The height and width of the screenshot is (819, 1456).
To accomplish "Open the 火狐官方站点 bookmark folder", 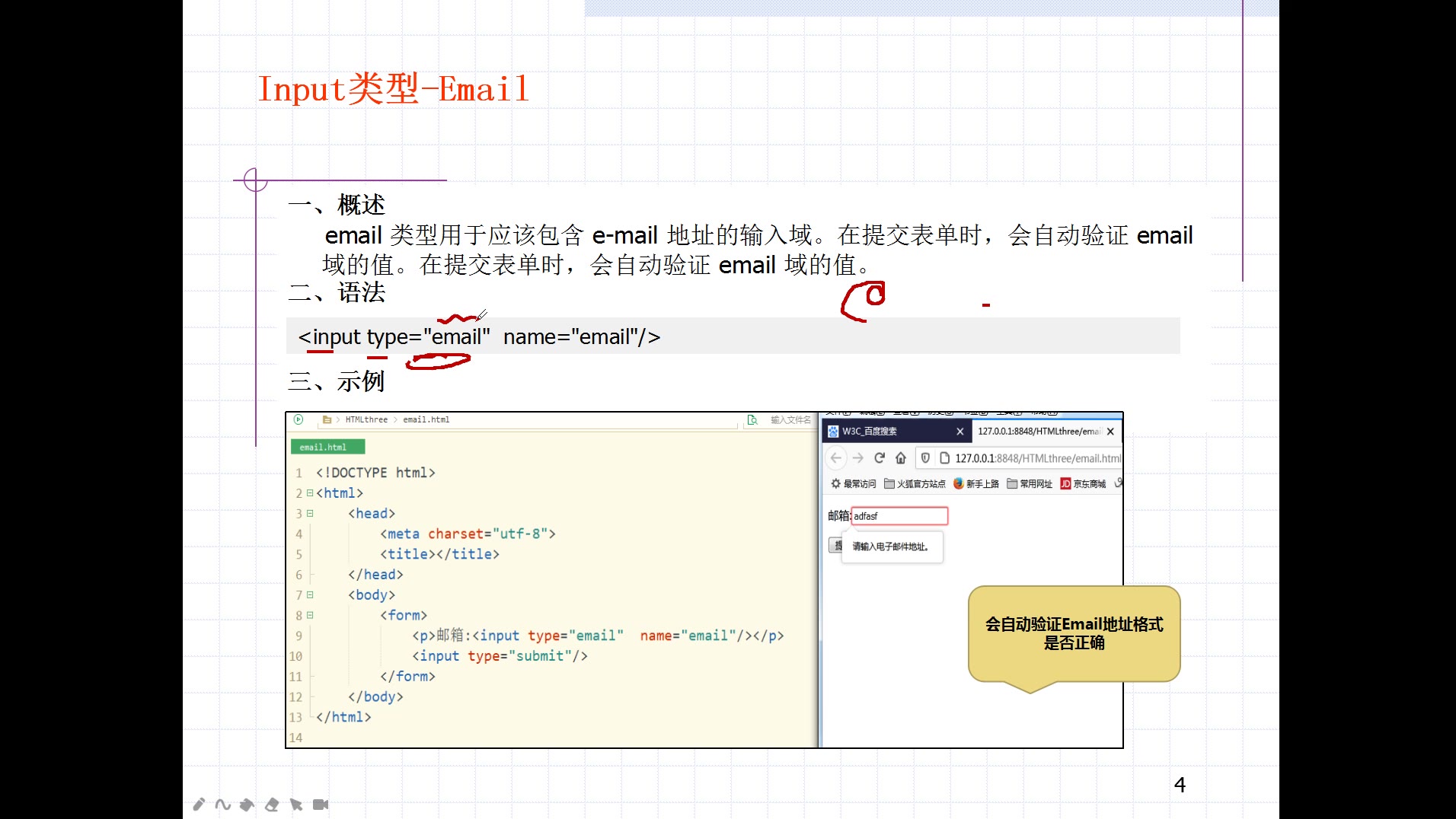I will [x=916, y=484].
